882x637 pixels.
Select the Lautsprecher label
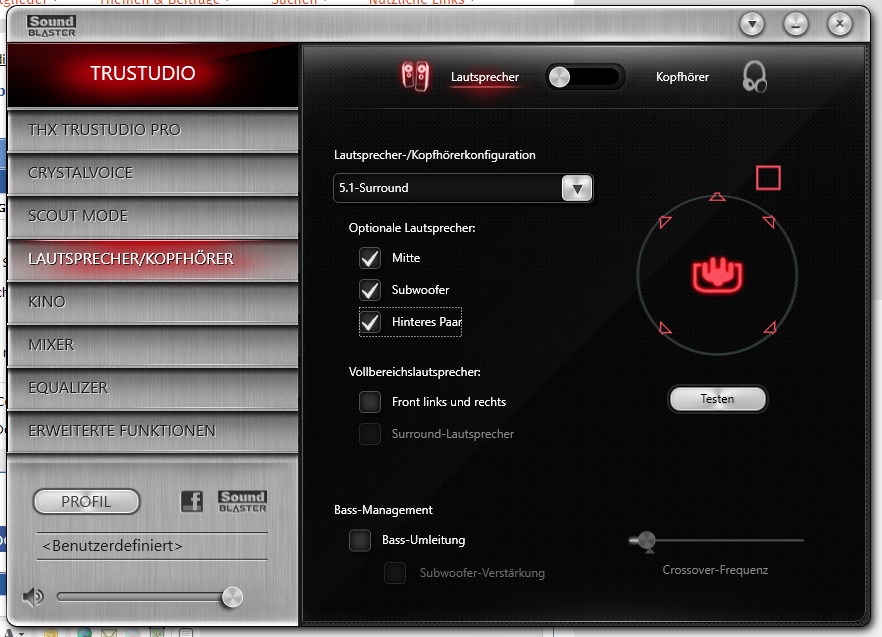(485, 77)
